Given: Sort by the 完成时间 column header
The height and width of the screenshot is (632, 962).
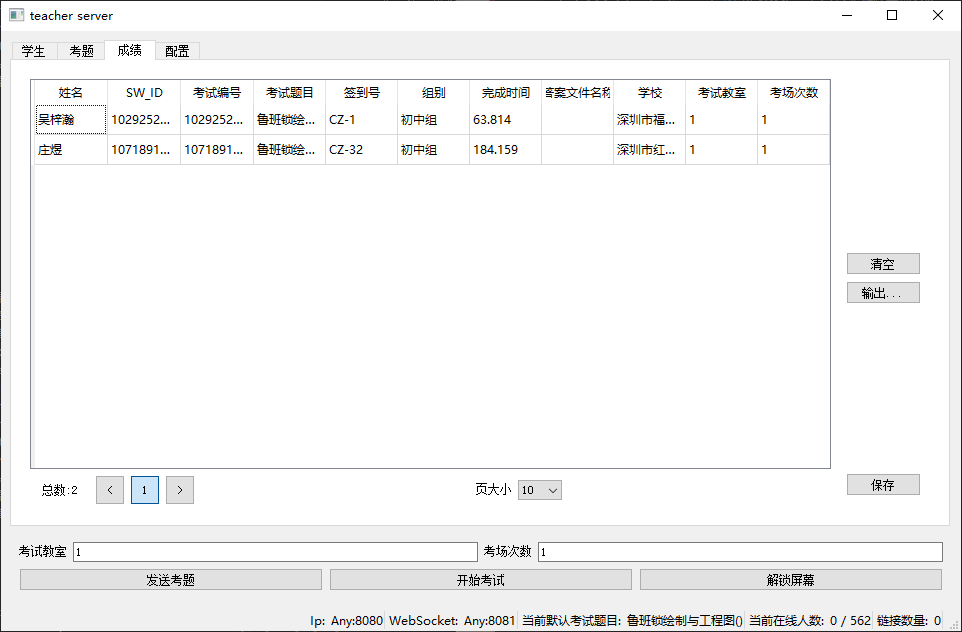Looking at the screenshot, I should click(505, 93).
